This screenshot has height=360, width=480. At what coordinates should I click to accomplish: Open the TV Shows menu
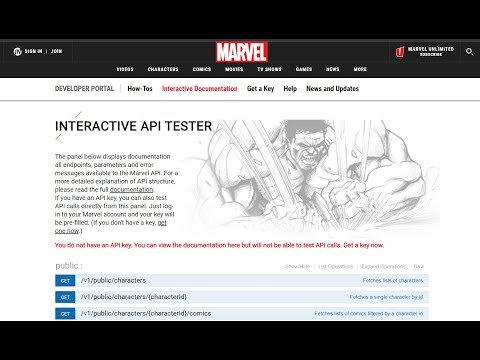point(269,69)
